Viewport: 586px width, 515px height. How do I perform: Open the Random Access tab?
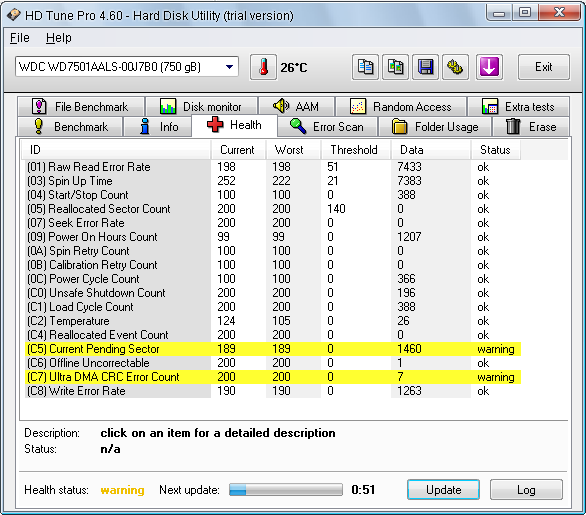pos(401,107)
